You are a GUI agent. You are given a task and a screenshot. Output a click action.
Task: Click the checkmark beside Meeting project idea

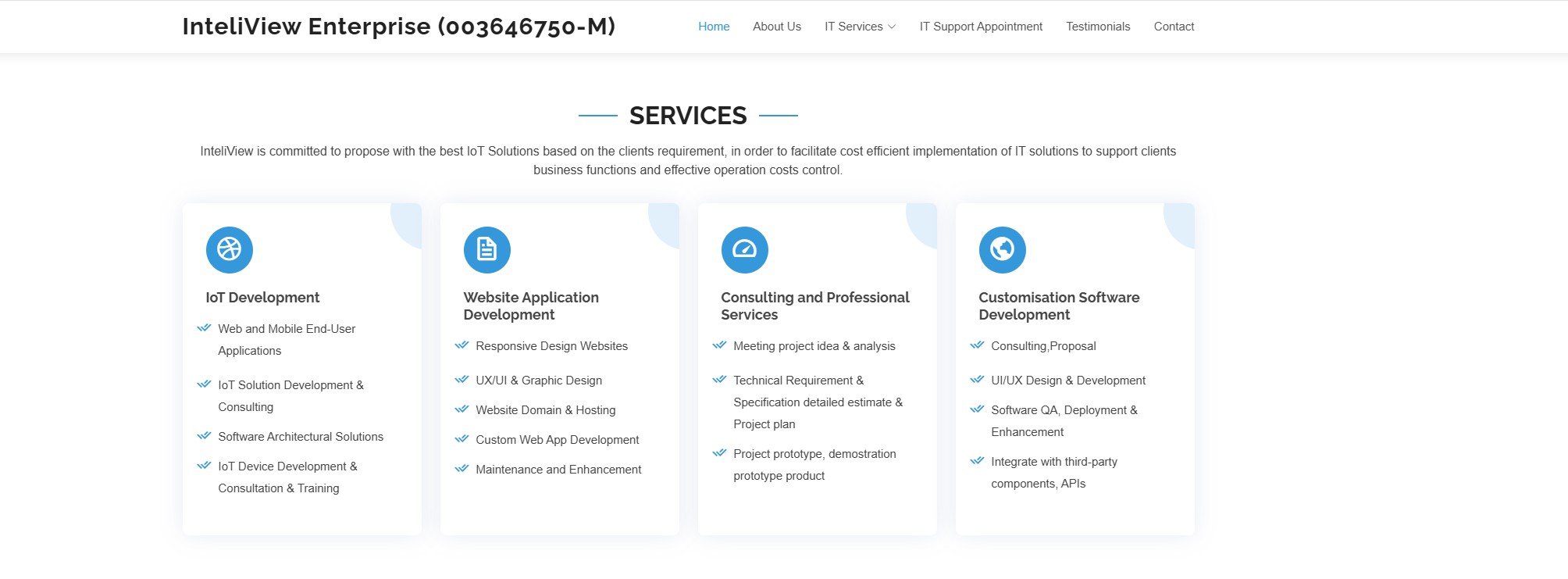[x=719, y=345]
